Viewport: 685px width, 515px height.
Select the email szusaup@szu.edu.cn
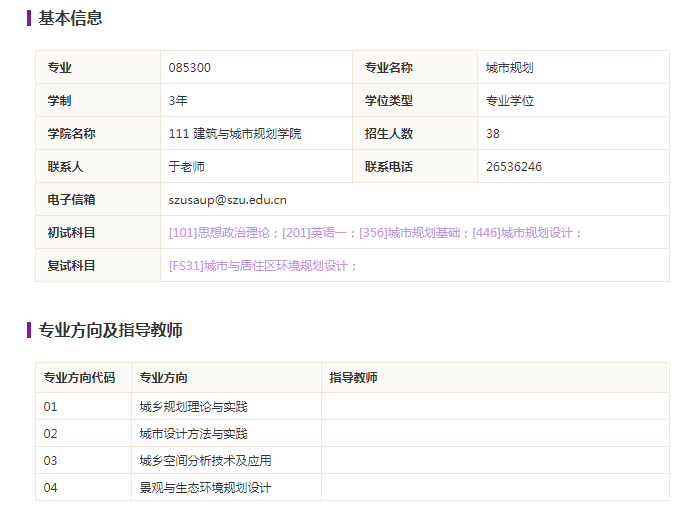click(x=228, y=200)
